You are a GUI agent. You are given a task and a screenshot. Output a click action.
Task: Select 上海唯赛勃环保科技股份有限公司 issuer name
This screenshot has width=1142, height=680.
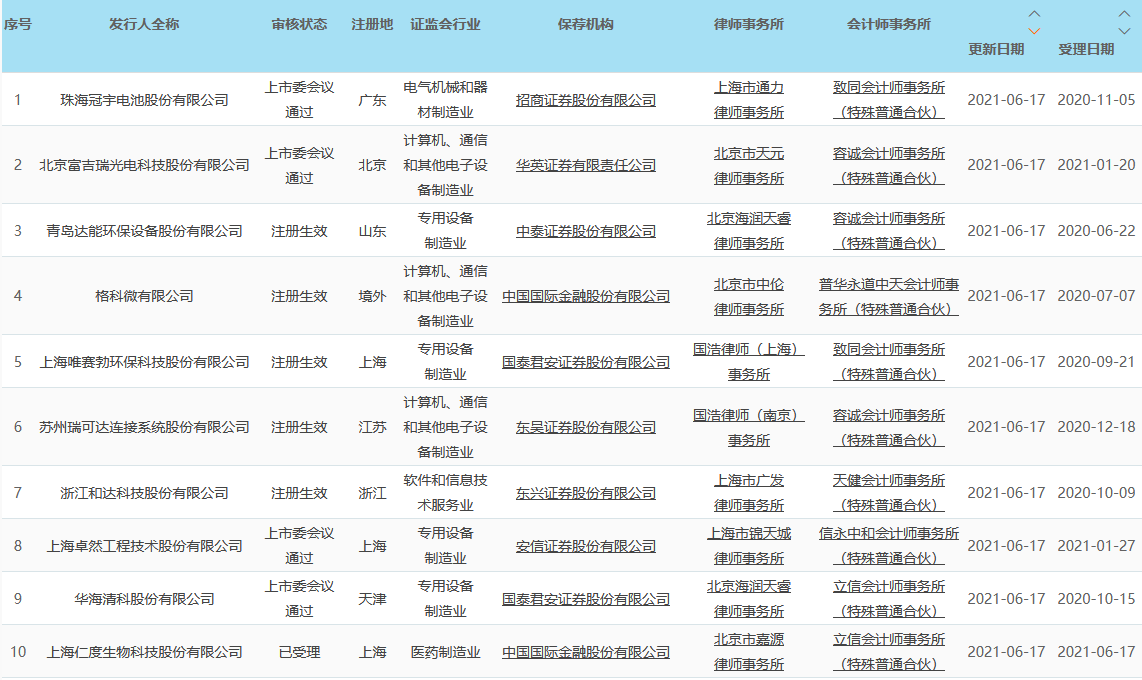click(x=144, y=362)
